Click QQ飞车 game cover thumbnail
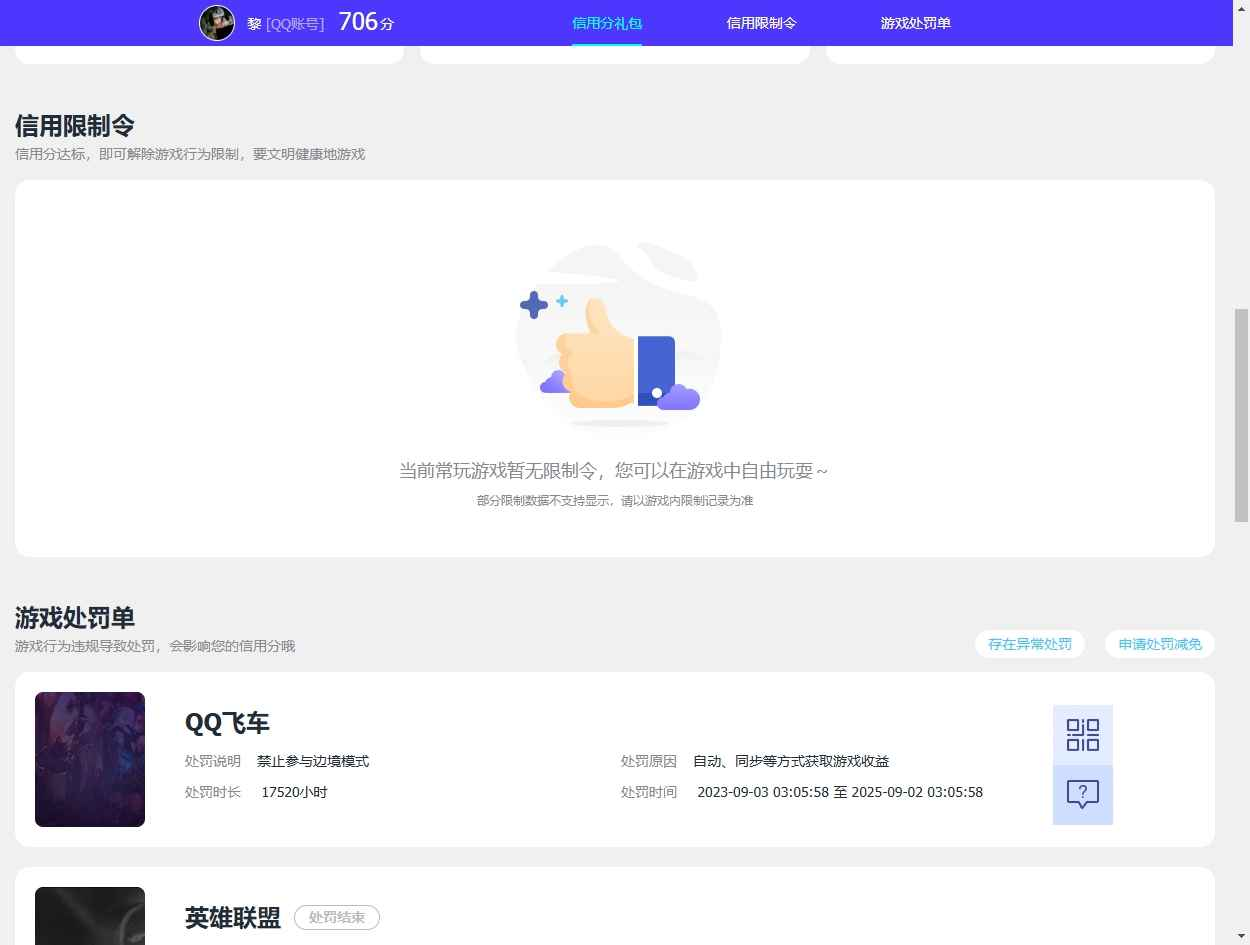Image resolution: width=1250 pixels, height=945 pixels. (90, 759)
